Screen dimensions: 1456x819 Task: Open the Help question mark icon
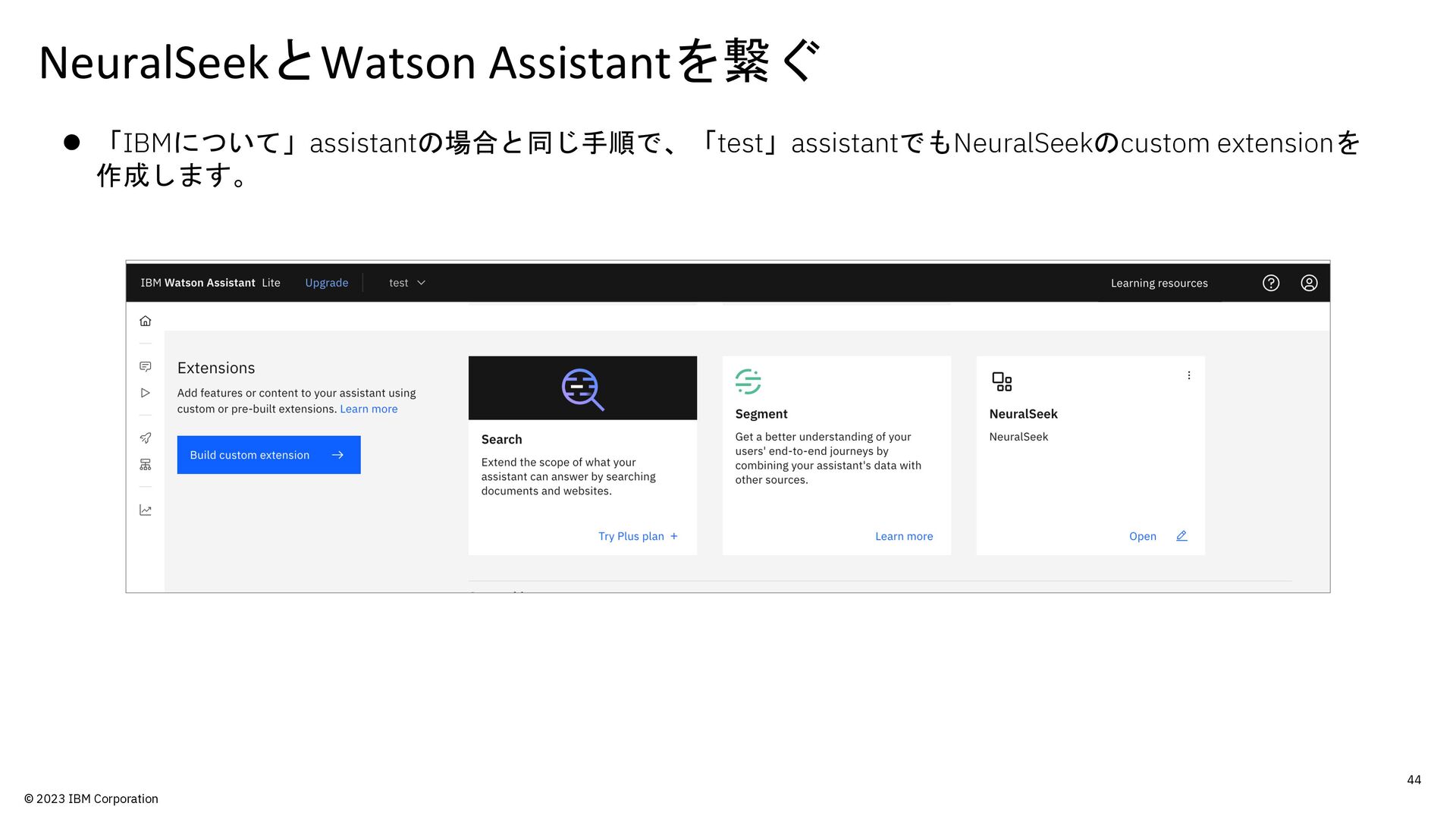(1271, 283)
